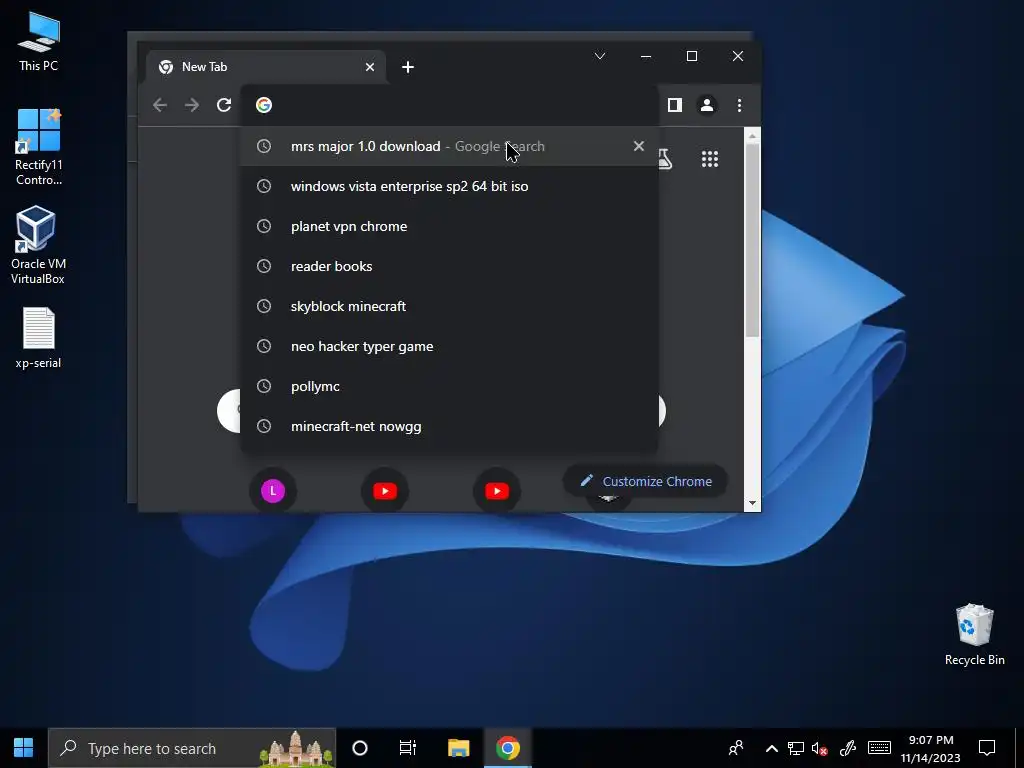Viewport: 1024px width, 768px height.
Task: Show hidden system tray icons
Action: point(771,748)
